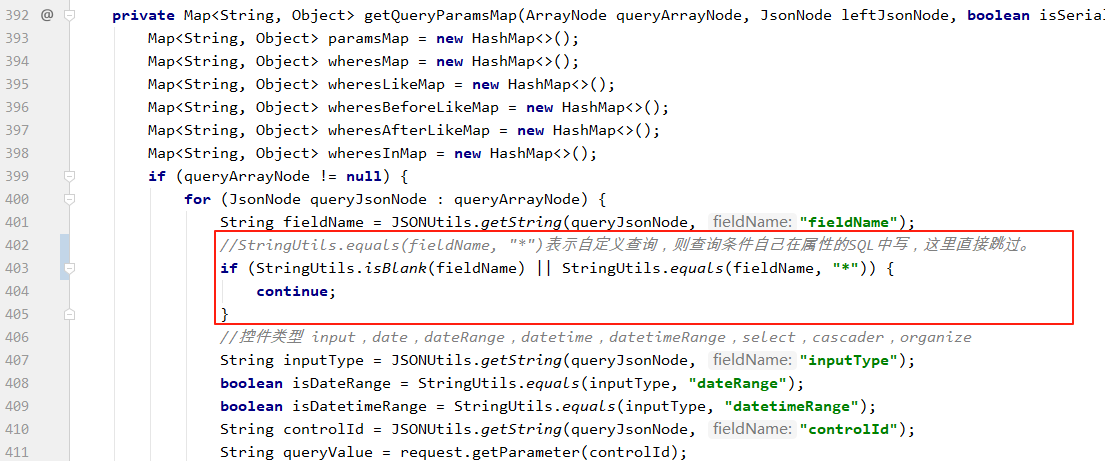Collapse the queryArrayNode null-check if block
The width and height of the screenshot is (1105, 461).
(68, 177)
